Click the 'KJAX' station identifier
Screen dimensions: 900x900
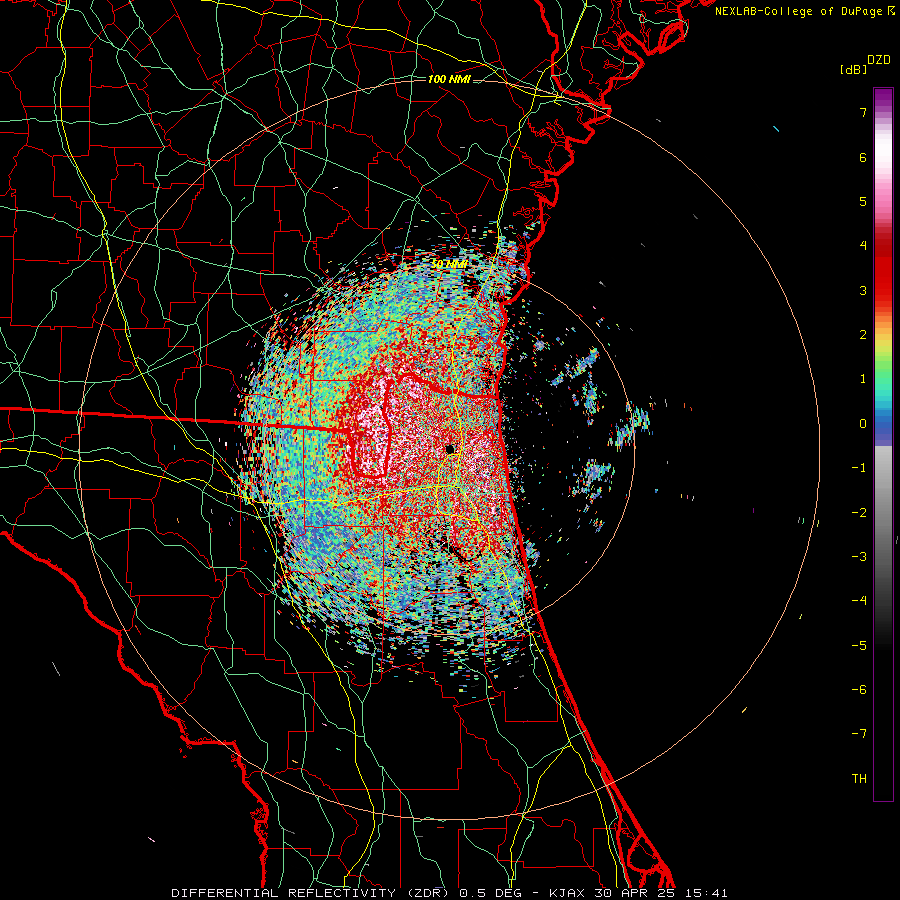[567, 893]
